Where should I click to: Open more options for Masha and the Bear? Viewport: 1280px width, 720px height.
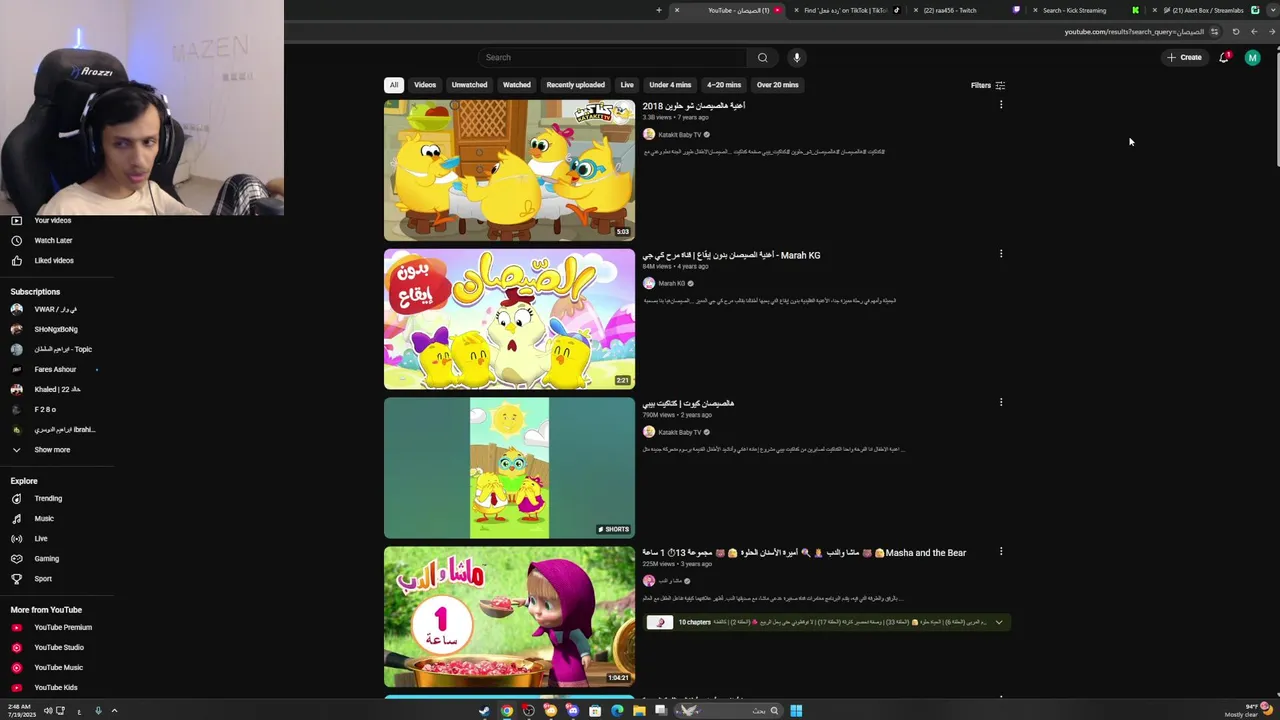1001,552
